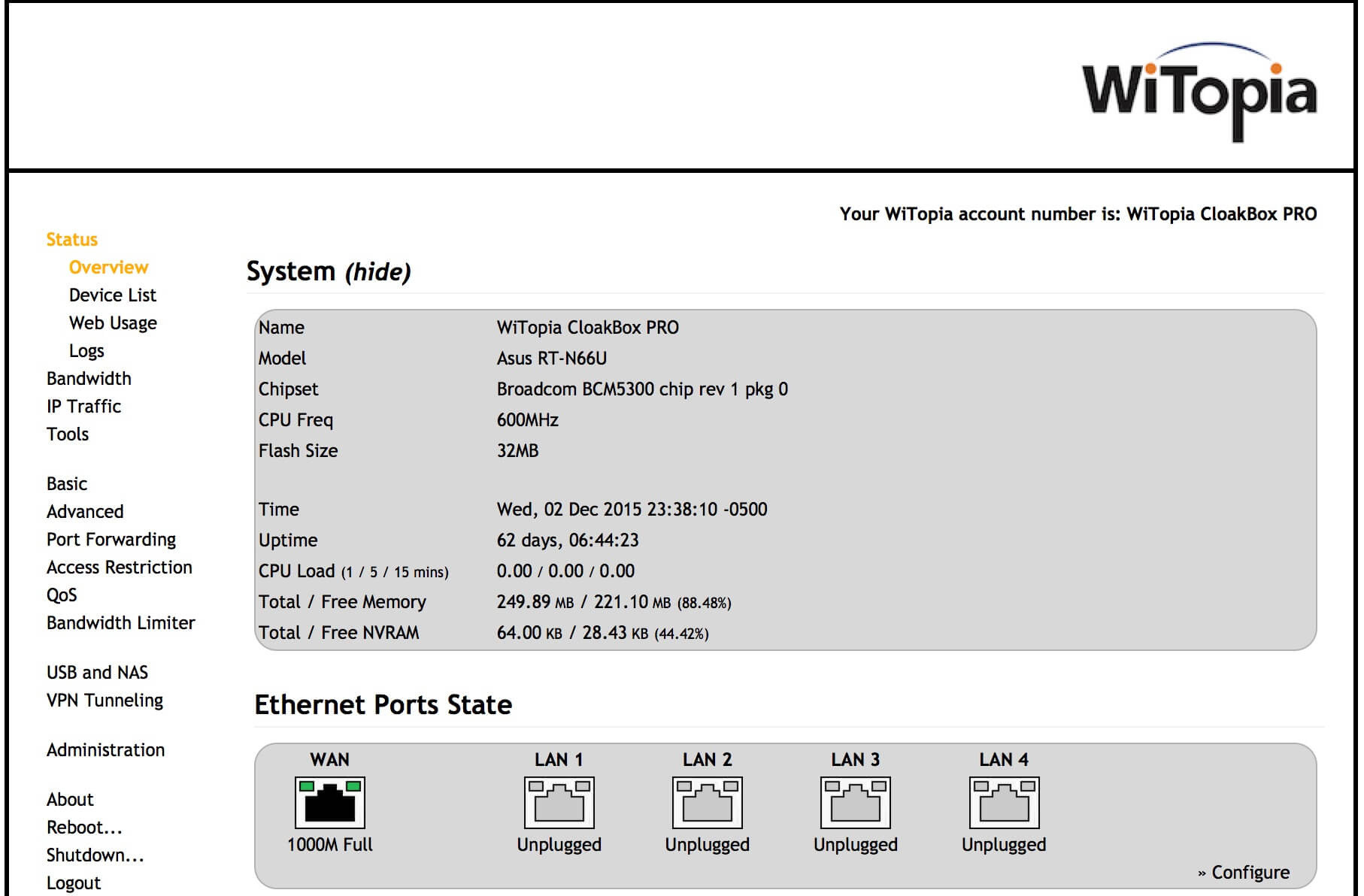1364x896 pixels.
Task: Click the Uptime value 62 days
Action: pyautogui.click(x=568, y=540)
